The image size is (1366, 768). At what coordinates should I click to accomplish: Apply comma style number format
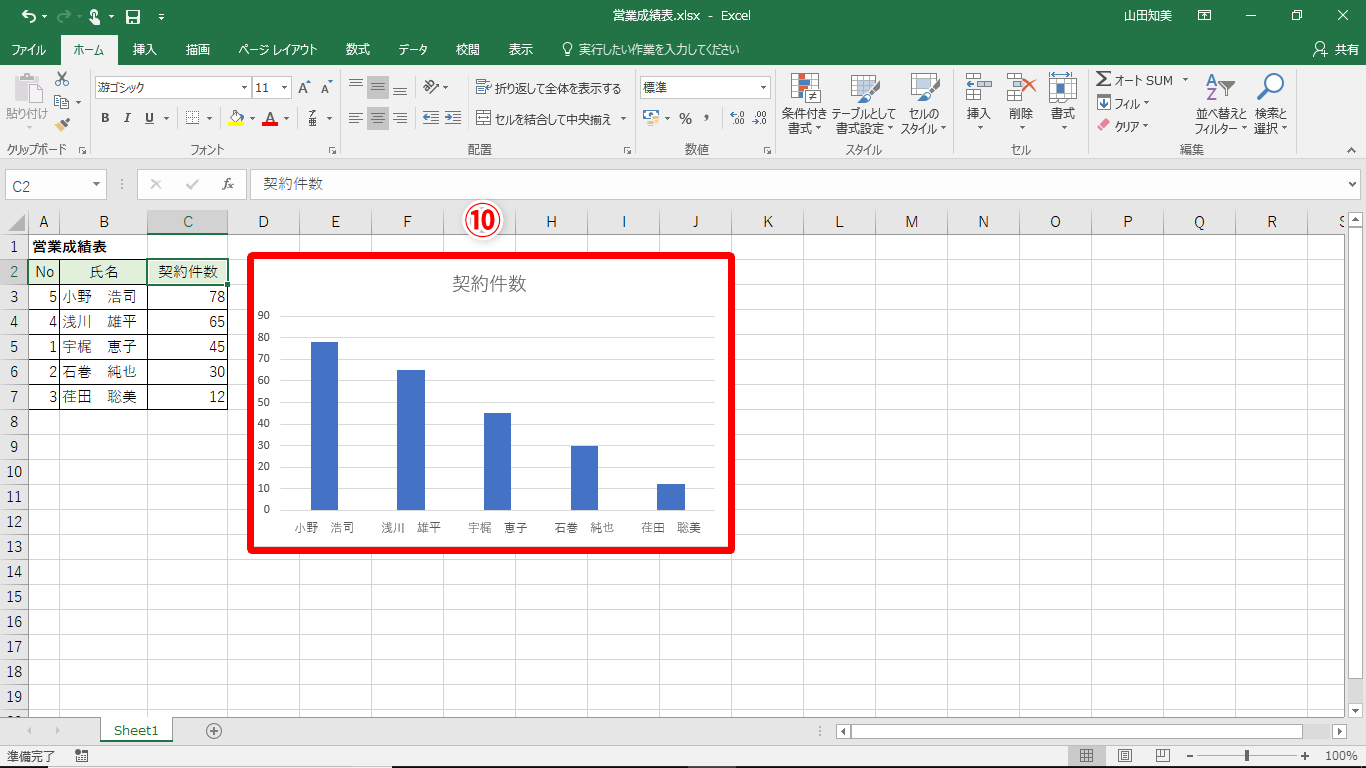tap(707, 118)
